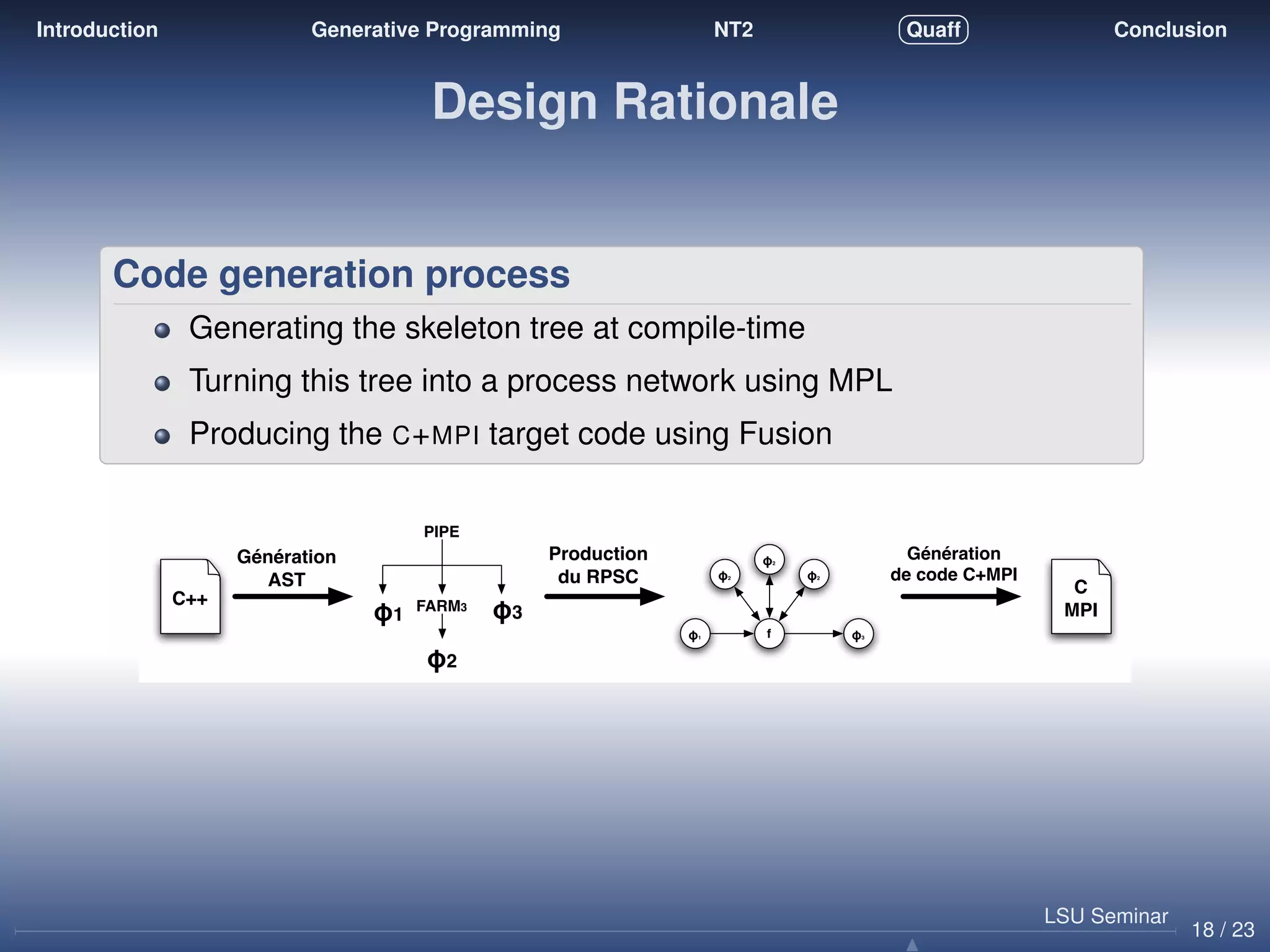Click the LSU Seminar footer text
The height and width of the screenshot is (952, 1270).
[x=1106, y=916]
